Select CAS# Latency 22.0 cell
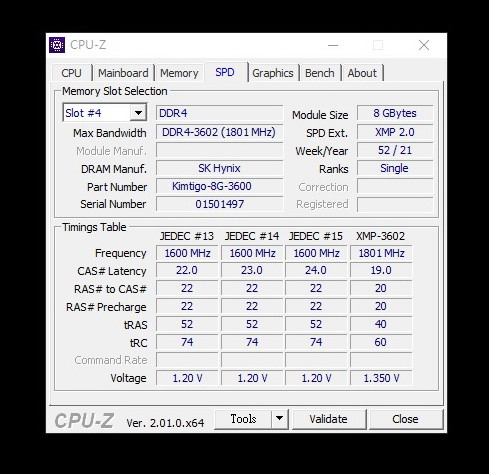This screenshot has height=474, width=489. (187, 270)
